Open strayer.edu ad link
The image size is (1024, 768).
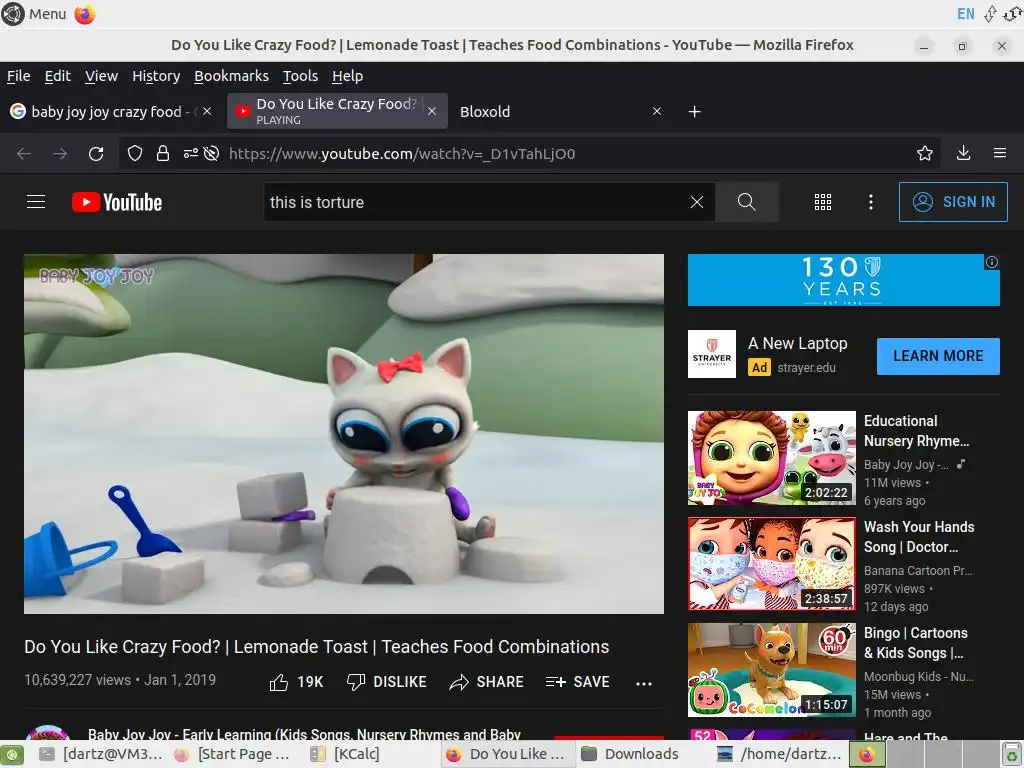pyautogui.click(x=807, y=368)
